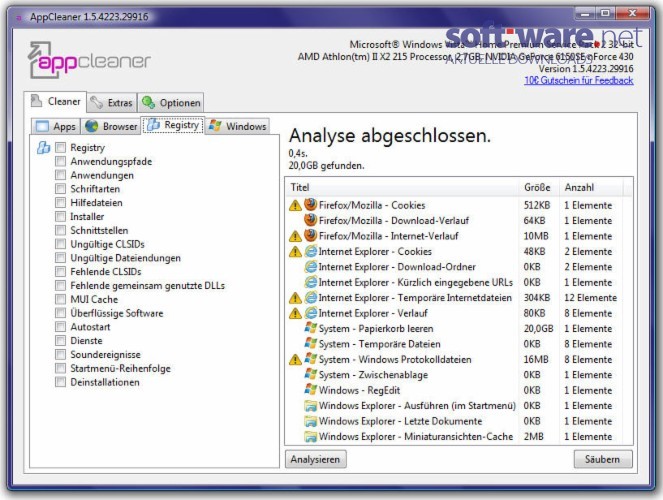This screenshot has width=663, height=500.
Task: Enable Anwendungspfade checkbox
Action: 61,161
